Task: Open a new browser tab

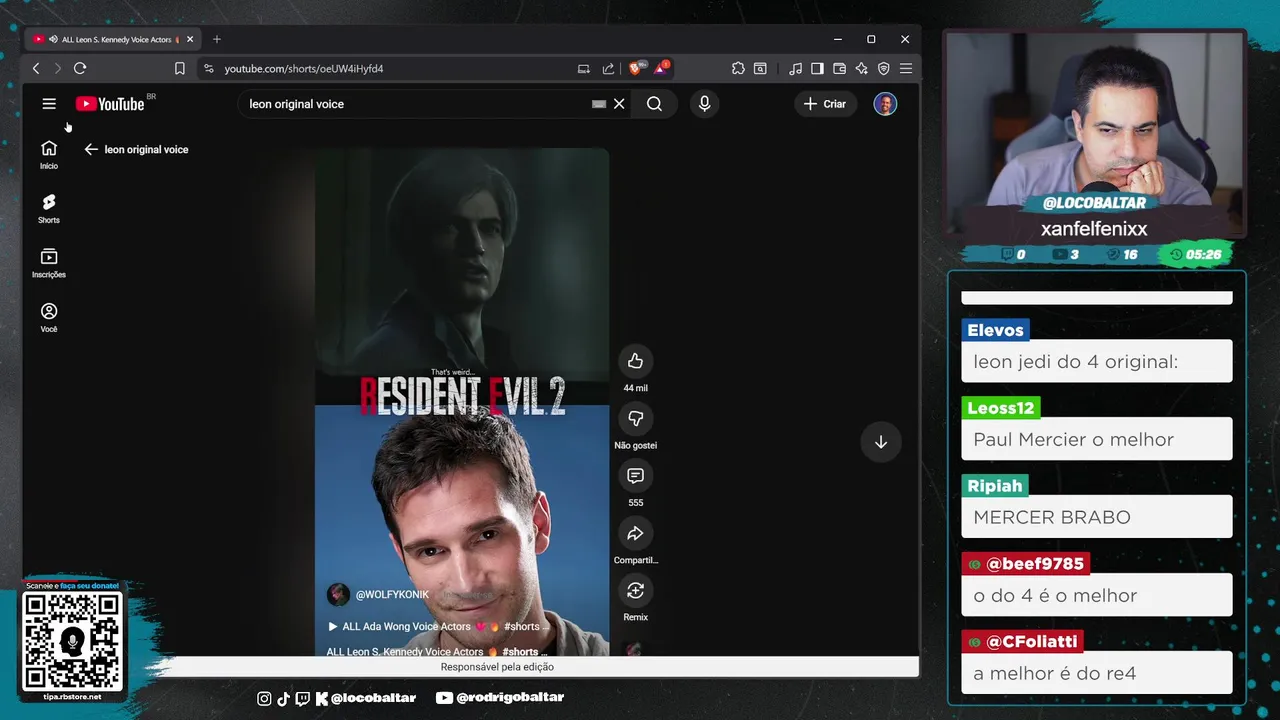Action: (x=217, y=39)
